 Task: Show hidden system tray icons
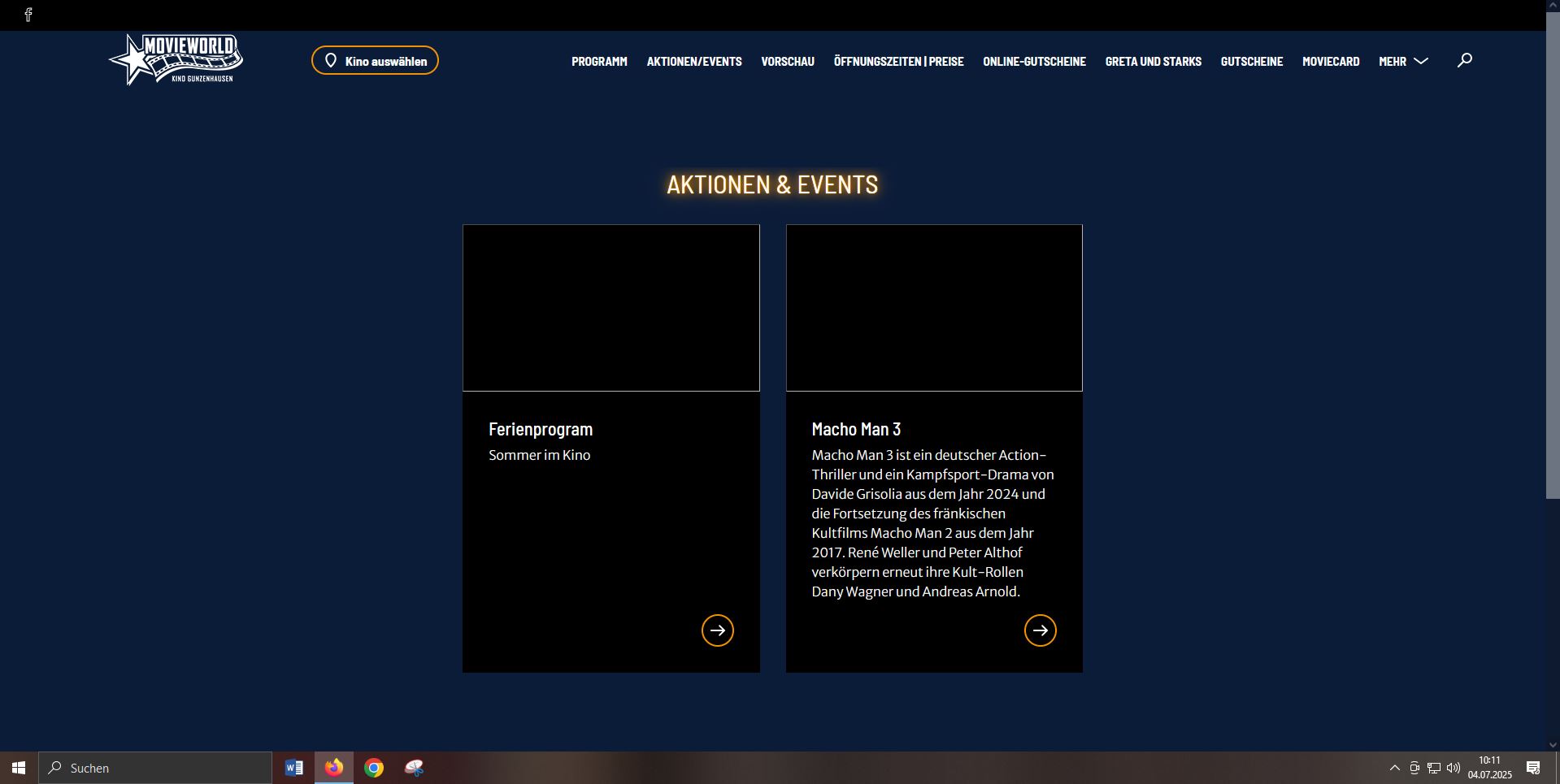click(x=1395, y=768)
